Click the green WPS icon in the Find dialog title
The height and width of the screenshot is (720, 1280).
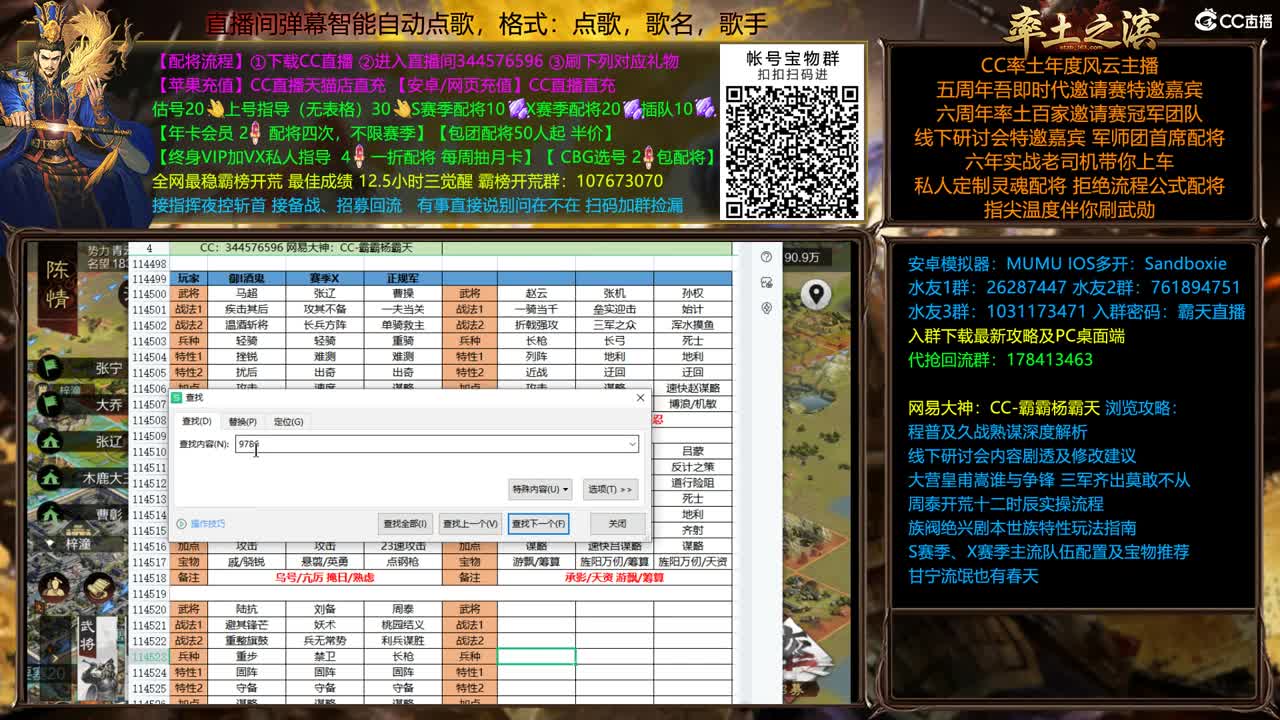coord(177,398)
